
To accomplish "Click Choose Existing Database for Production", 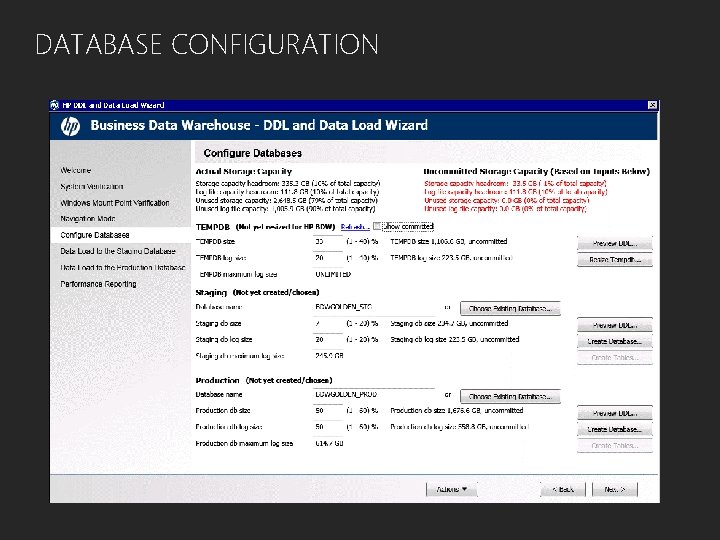I will (x=510, y=396).
